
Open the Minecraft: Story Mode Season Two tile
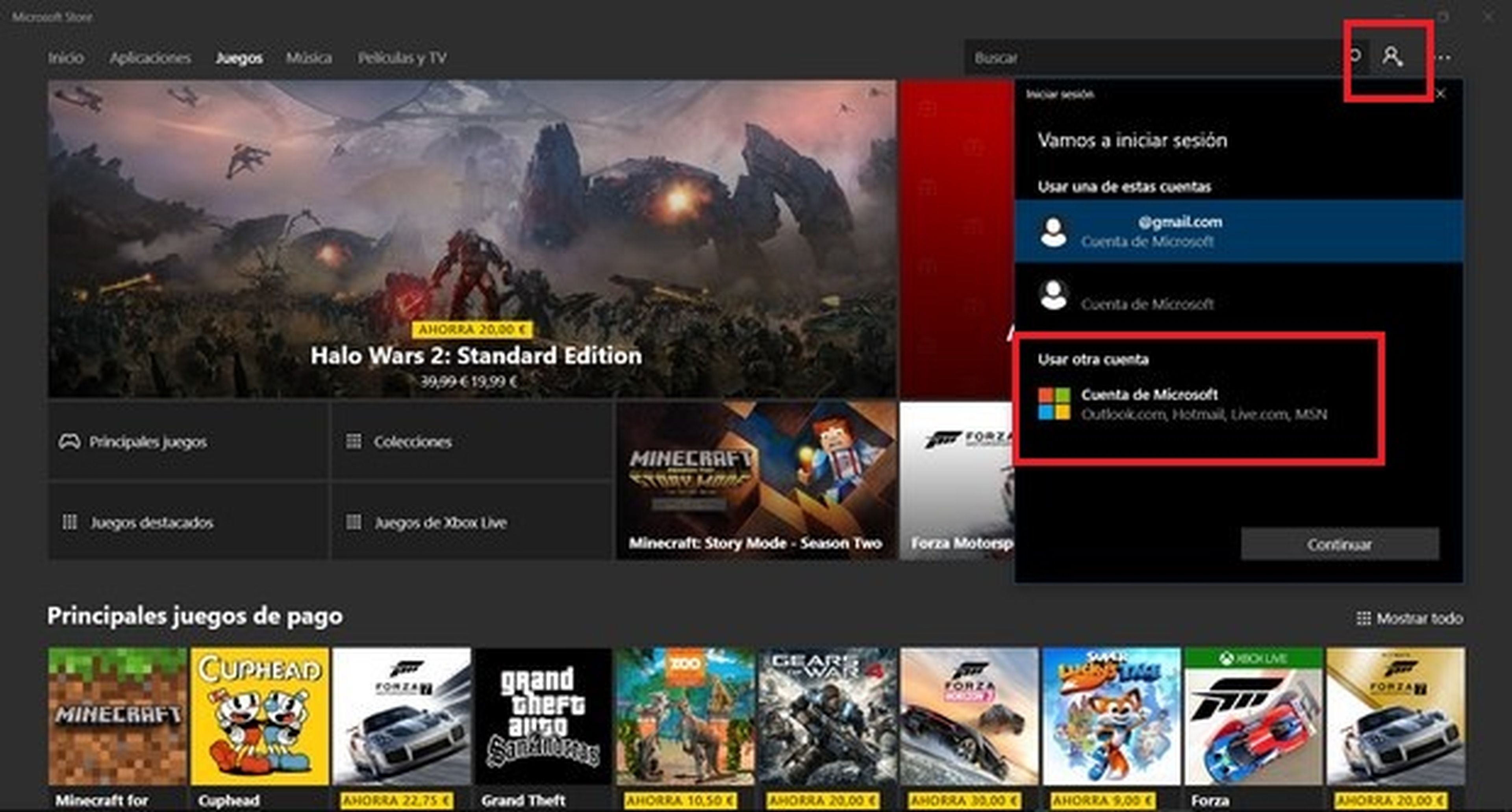(756, 480)
